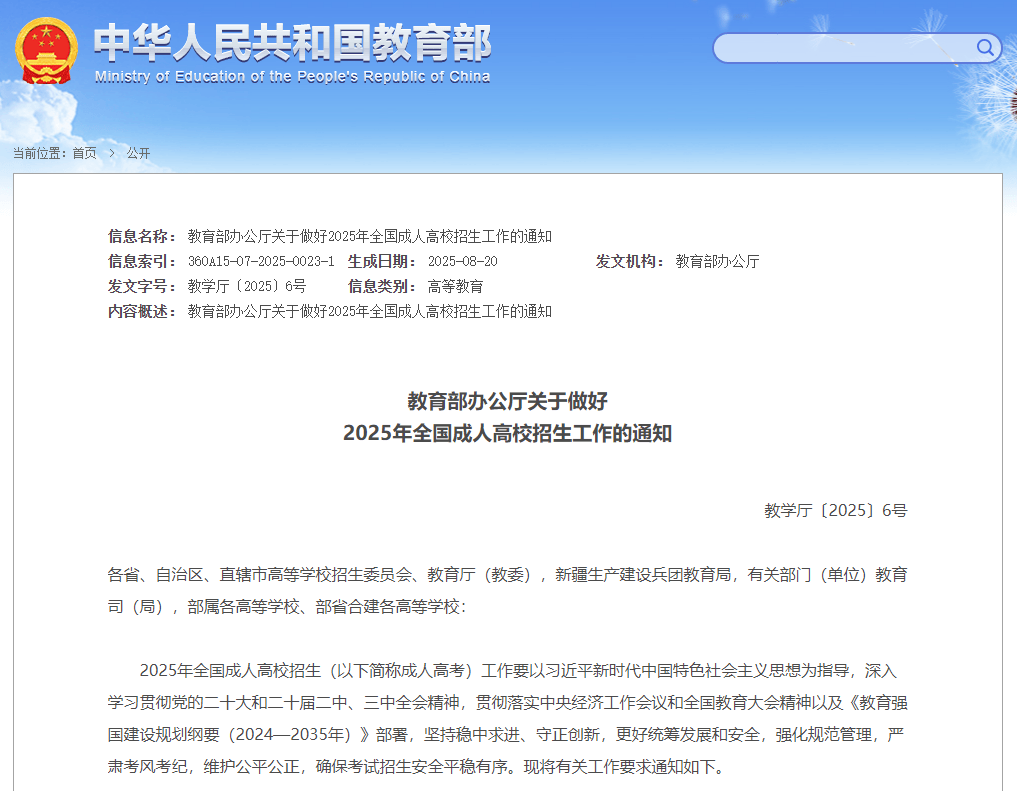
Task: Click the national emblem logo
Action: [x=46, y=51]
